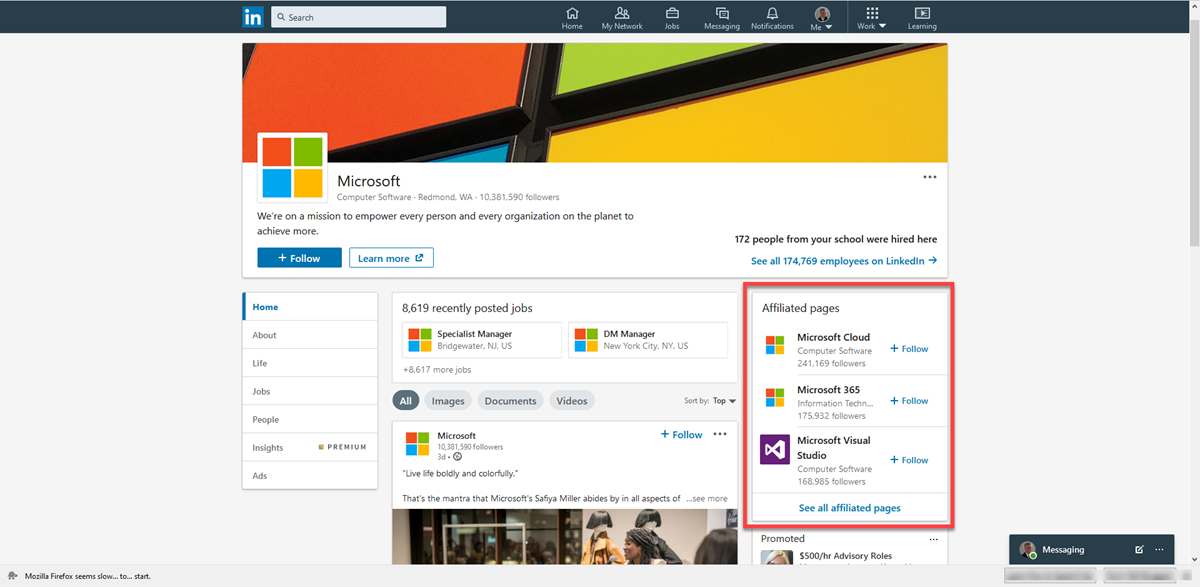Follow Microsoft Visual Studio
Image resolution: width=1200 pixels, height=587 pixels.
tap(908, 460)
